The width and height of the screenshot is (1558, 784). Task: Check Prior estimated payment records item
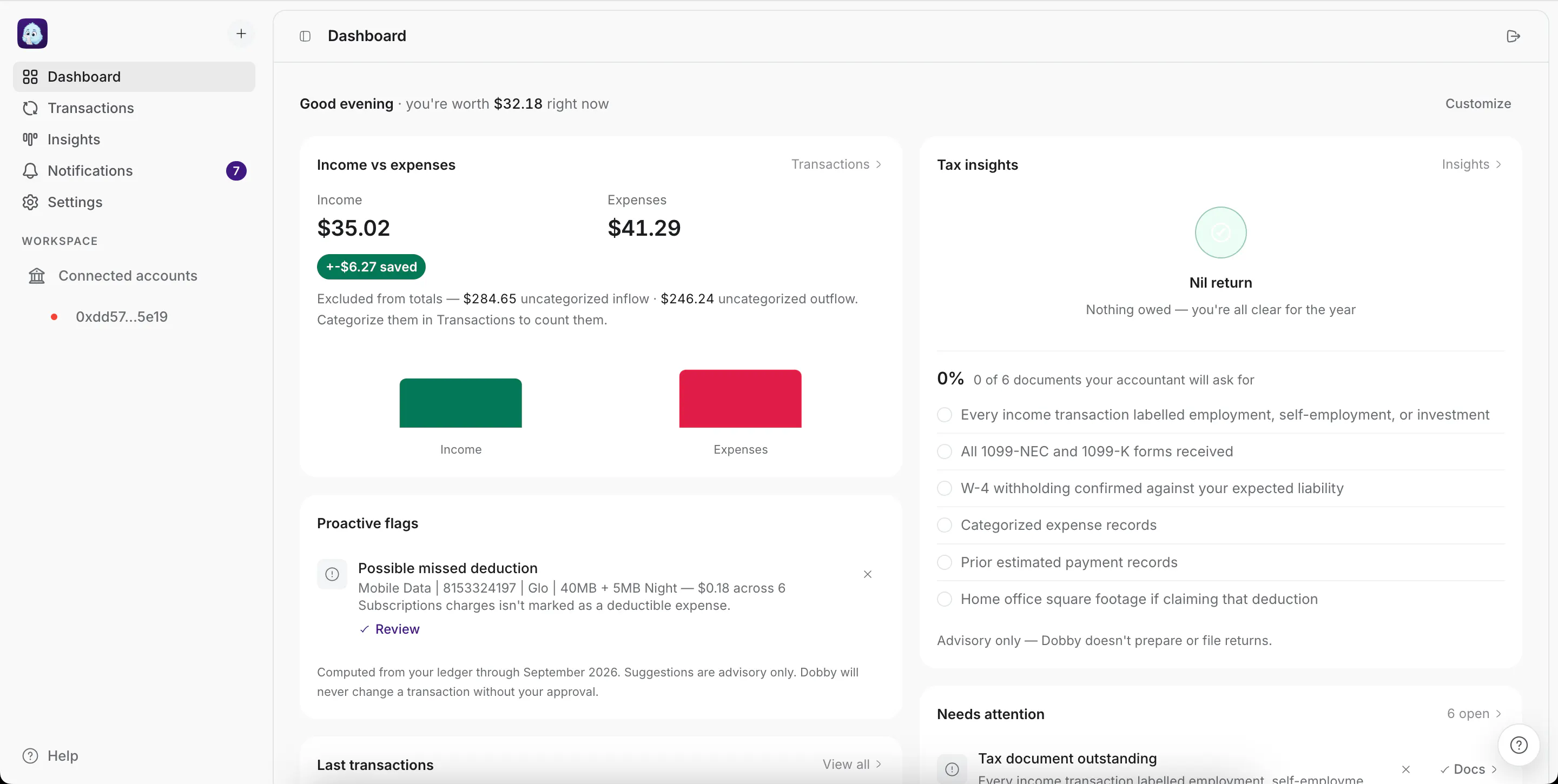pyautogui.click(x=944, y=562)
